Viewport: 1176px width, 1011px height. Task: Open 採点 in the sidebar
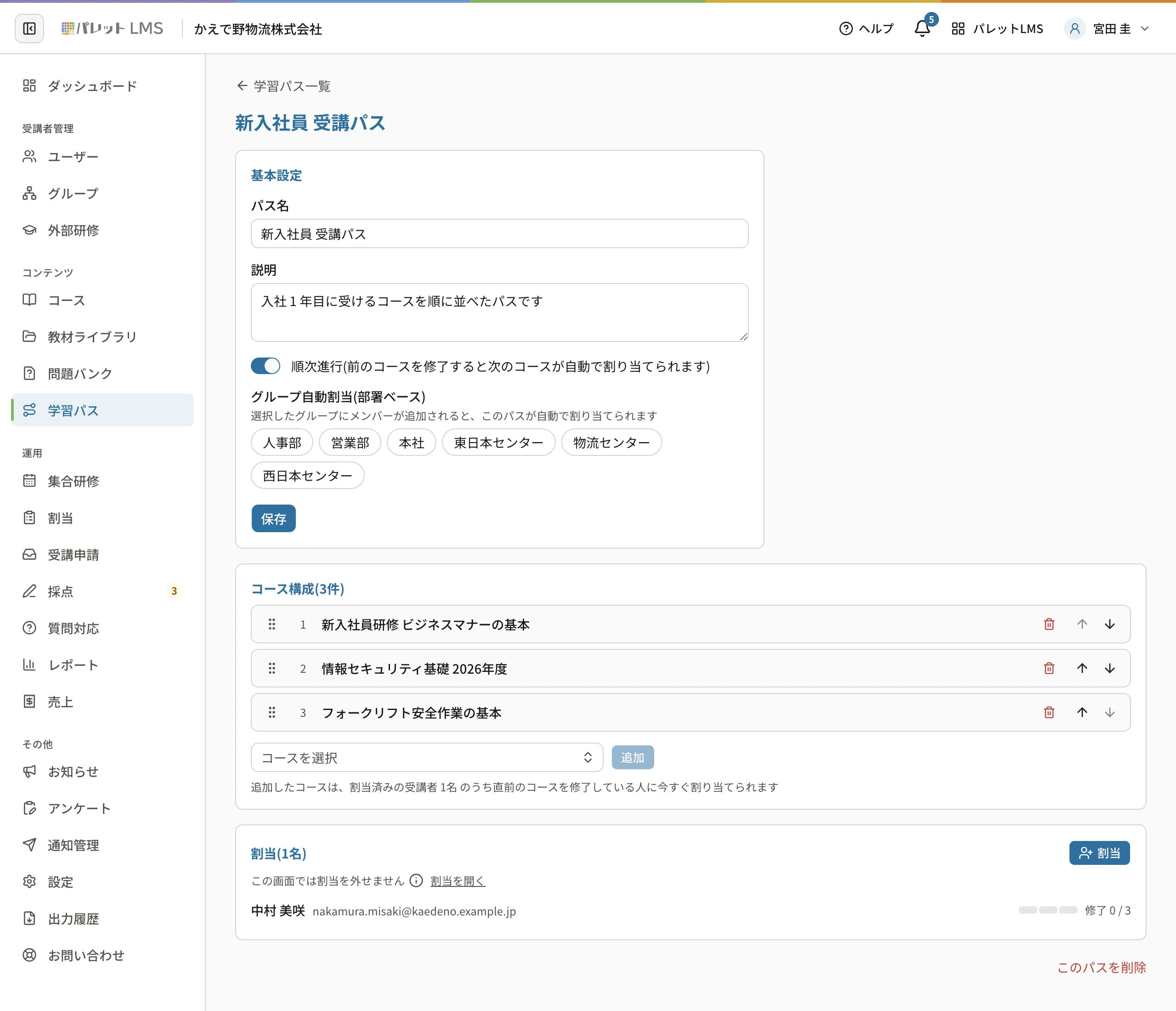[x=102, y=591]
